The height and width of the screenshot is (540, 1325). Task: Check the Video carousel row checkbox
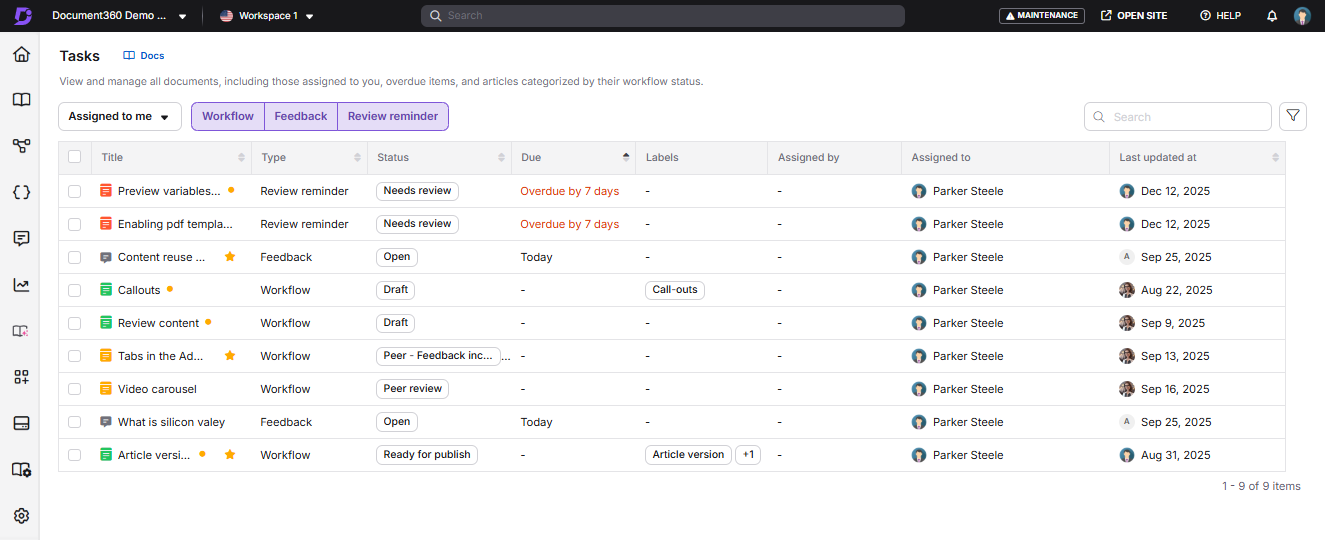(x=75, y=389)
